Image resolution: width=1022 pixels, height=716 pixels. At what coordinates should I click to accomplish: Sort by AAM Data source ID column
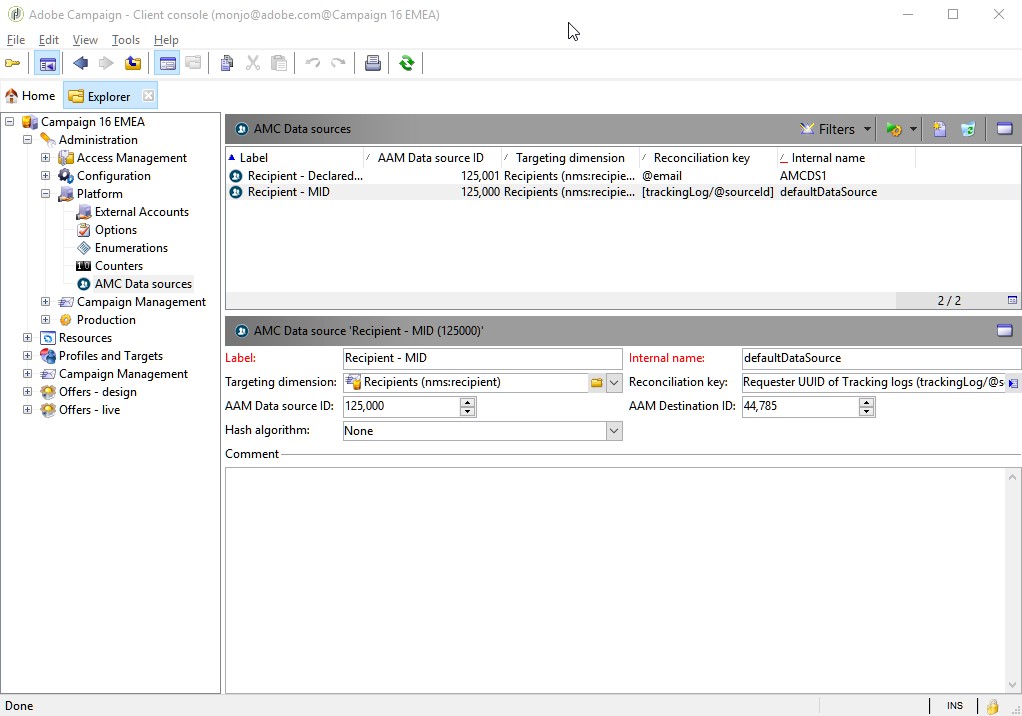431,158
